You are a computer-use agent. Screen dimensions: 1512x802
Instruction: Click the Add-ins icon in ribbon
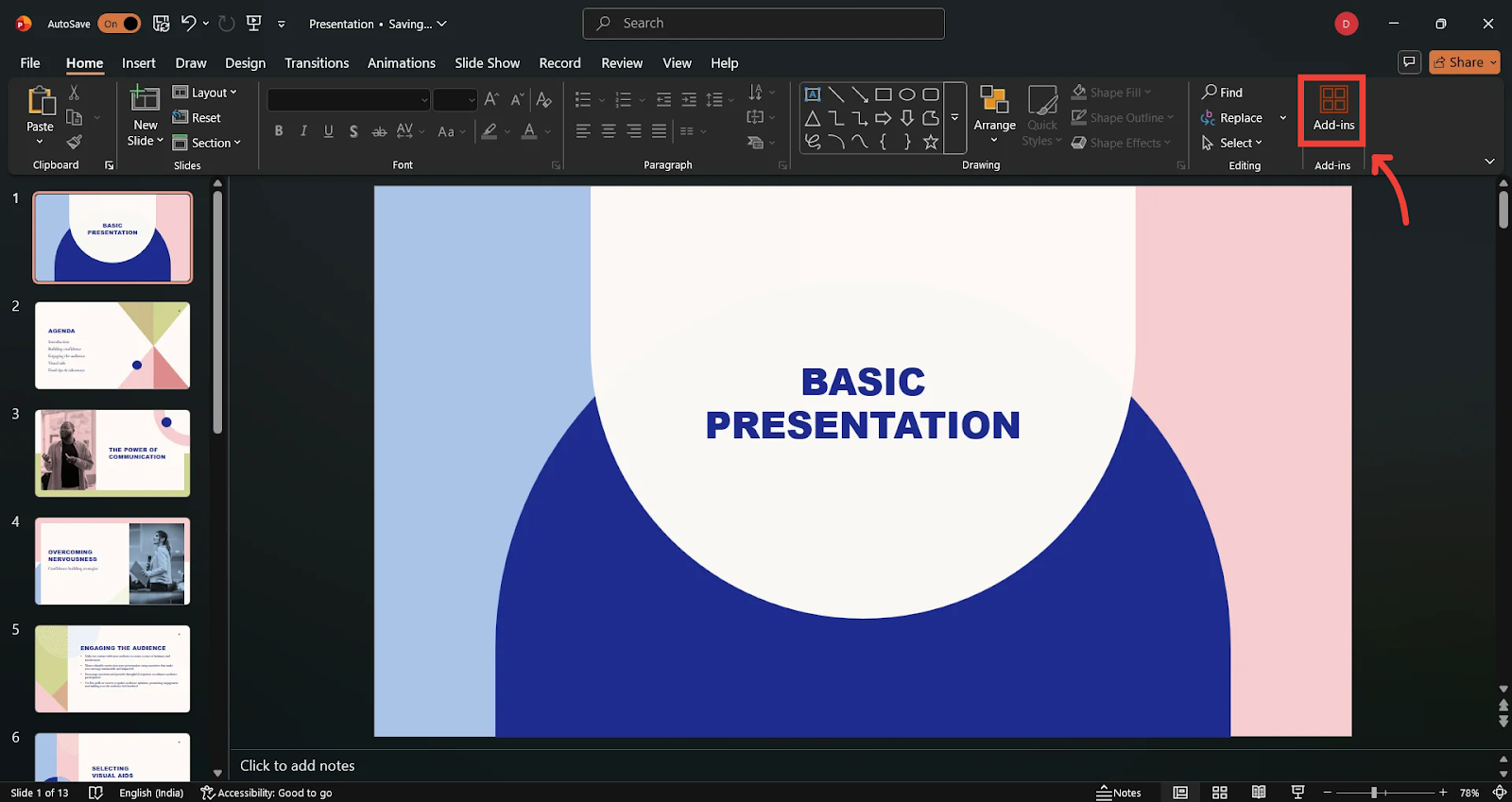1332,100
